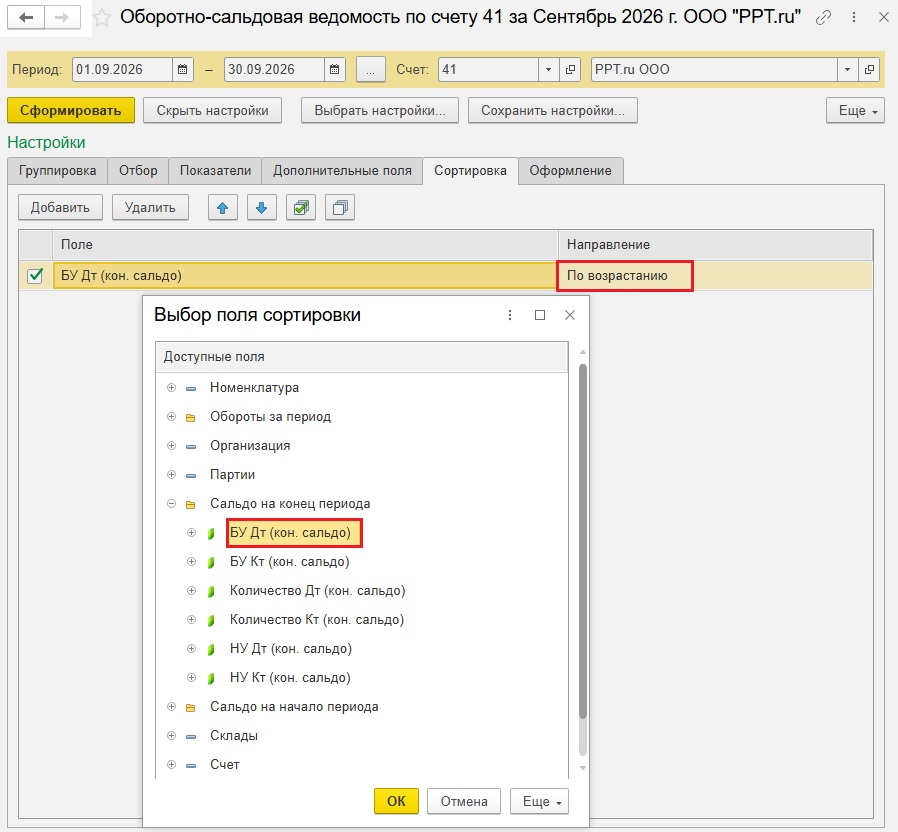Check all sorting fields icon
898x832 pixels.
coord(301,207)
